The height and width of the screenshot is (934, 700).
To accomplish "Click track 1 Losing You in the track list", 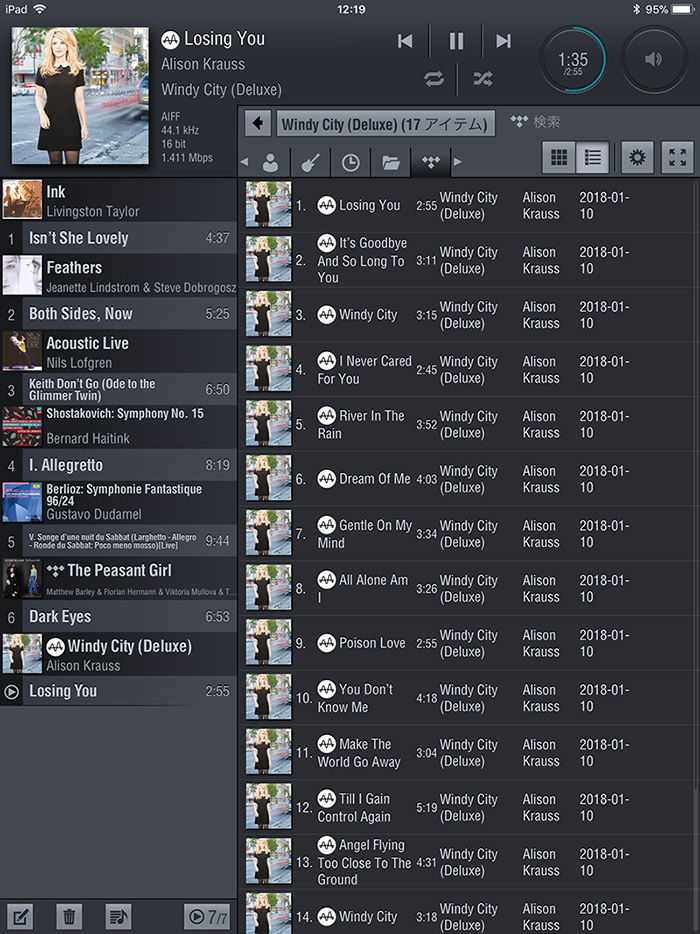I will click(466, 206).
